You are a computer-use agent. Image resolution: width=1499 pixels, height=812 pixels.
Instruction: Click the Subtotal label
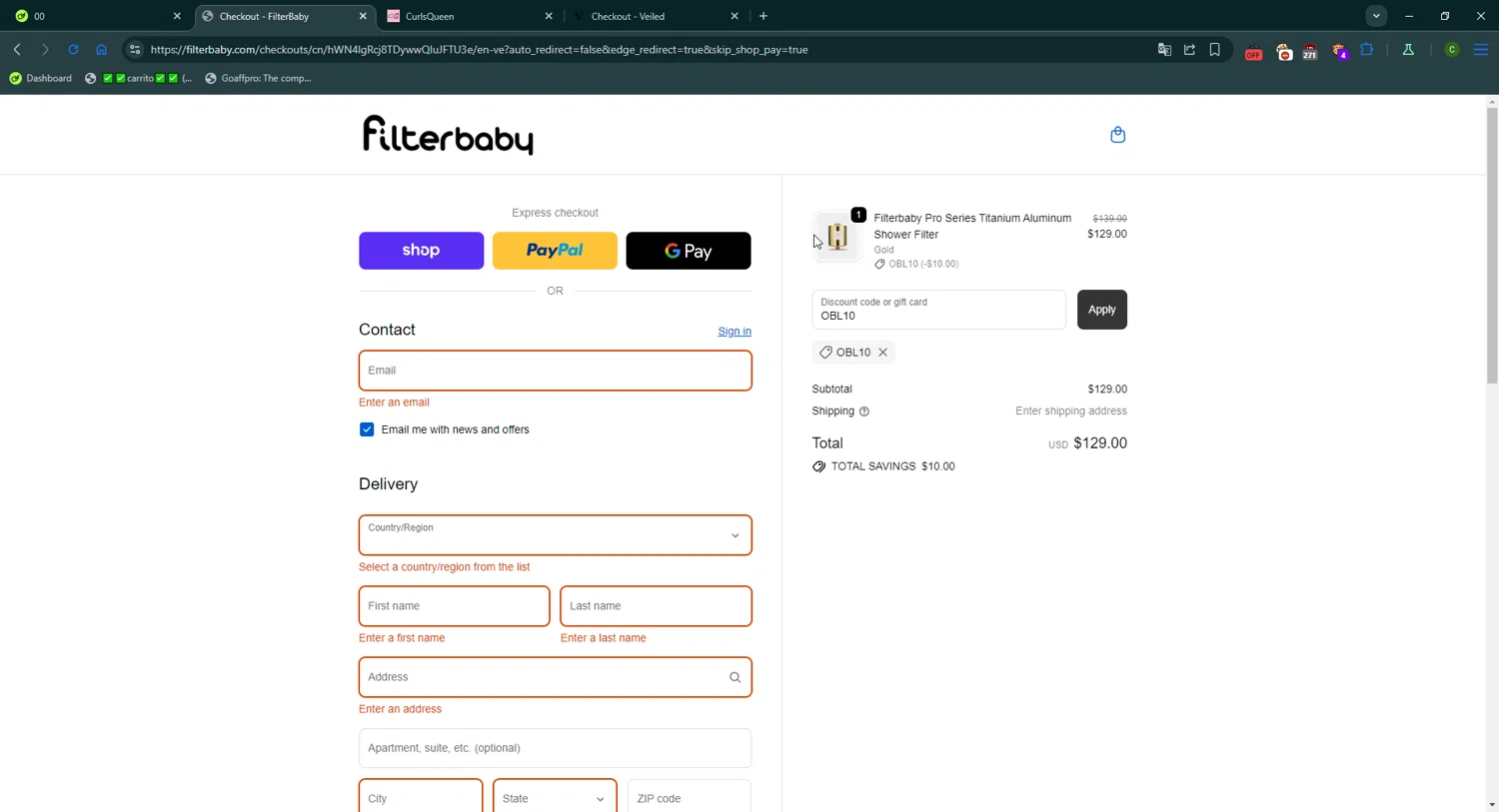[x=832, y=390]
